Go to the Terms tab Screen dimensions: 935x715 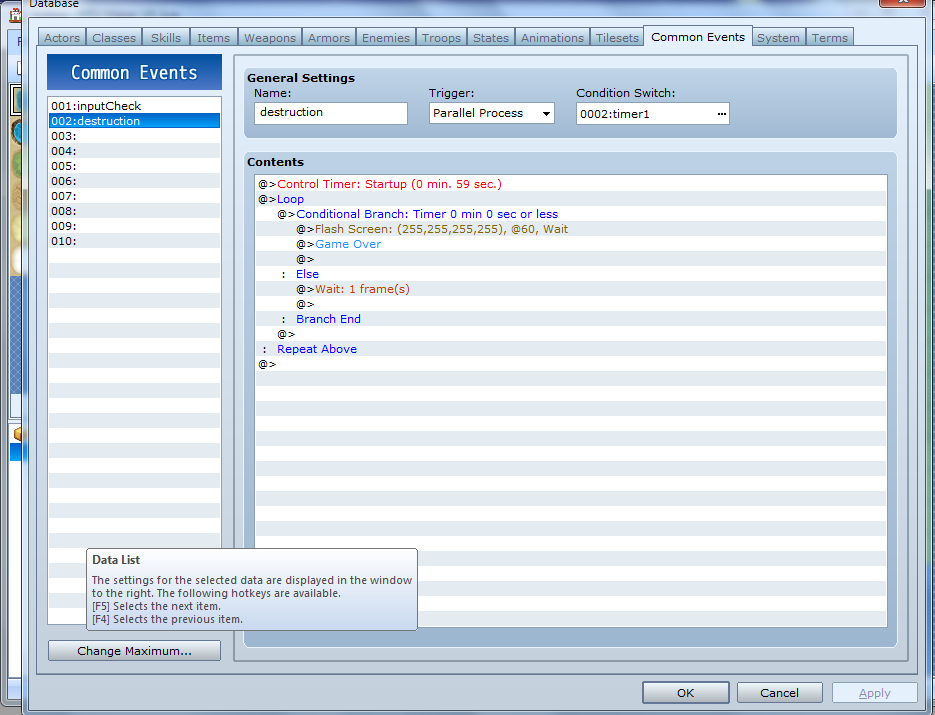tap(829, 38)
